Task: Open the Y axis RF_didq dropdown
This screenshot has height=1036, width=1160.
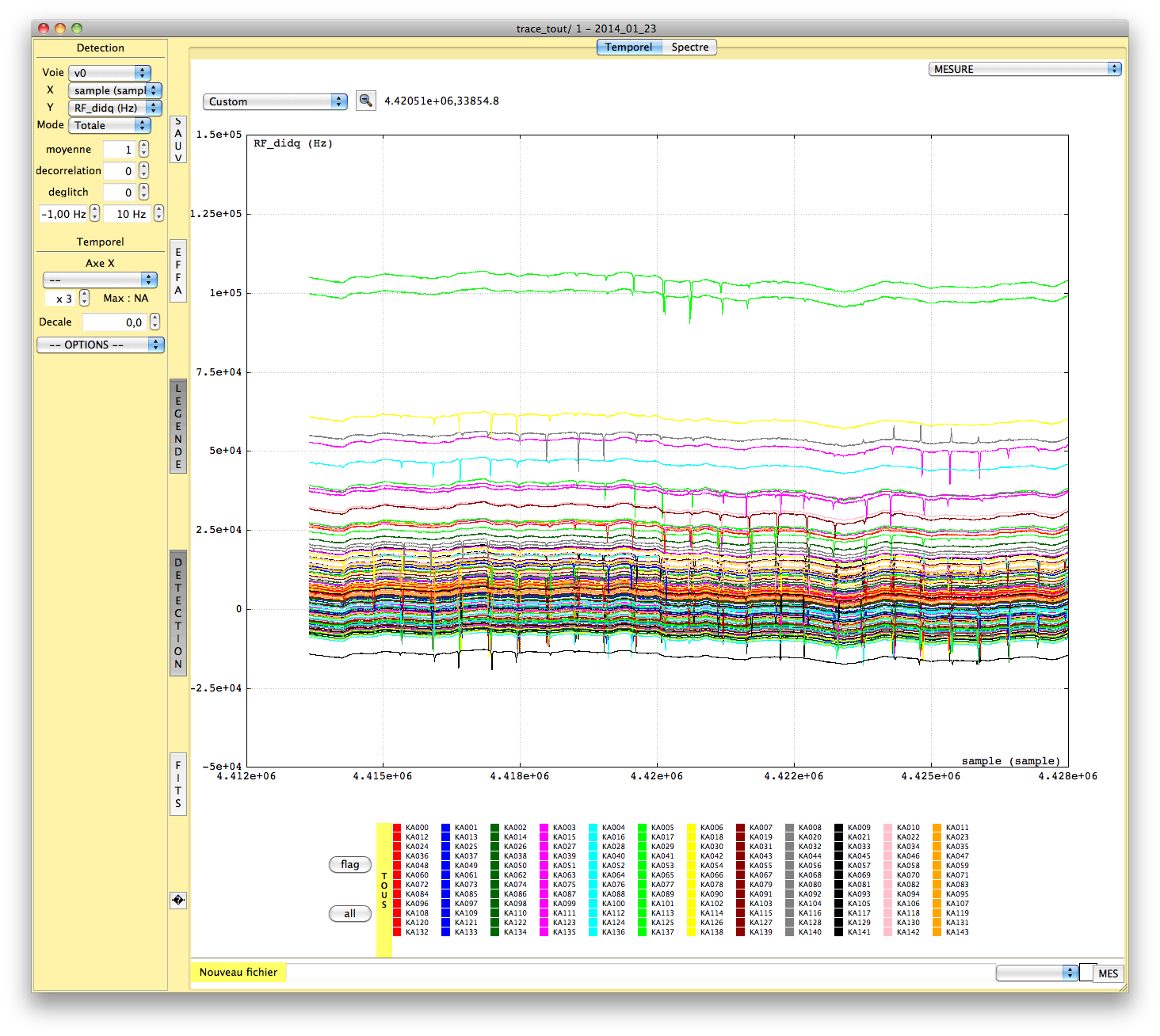Action: click(x=115, y=108)
